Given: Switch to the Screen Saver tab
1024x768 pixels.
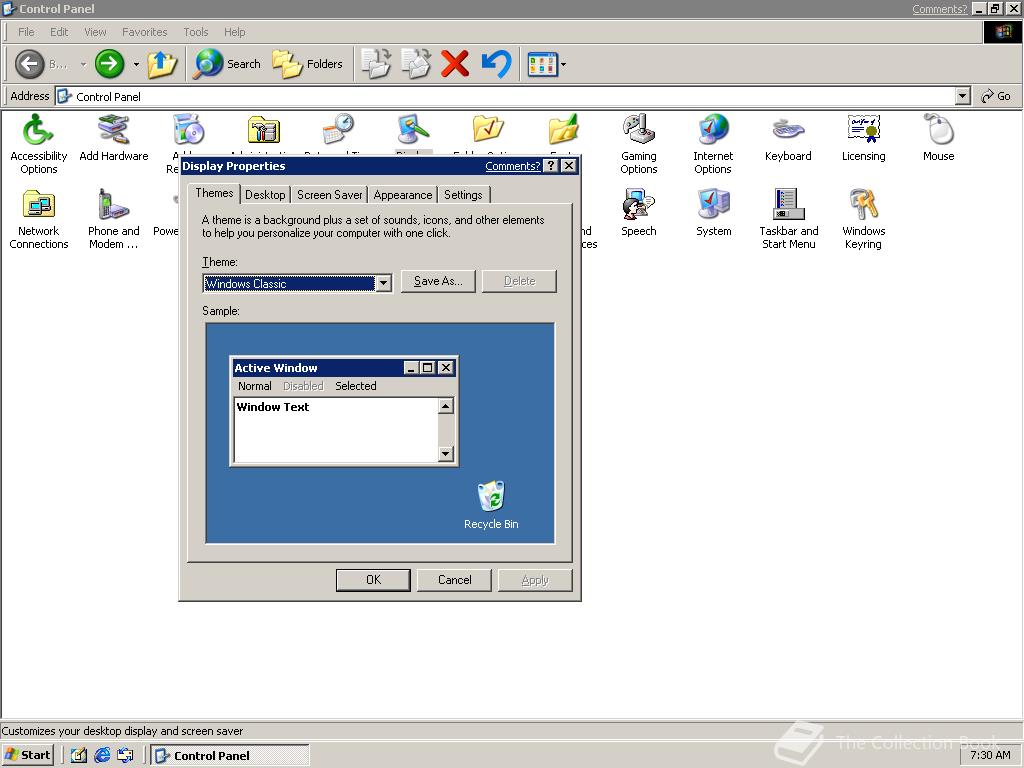Looking at the screenshot, I should tap(329, 195).
